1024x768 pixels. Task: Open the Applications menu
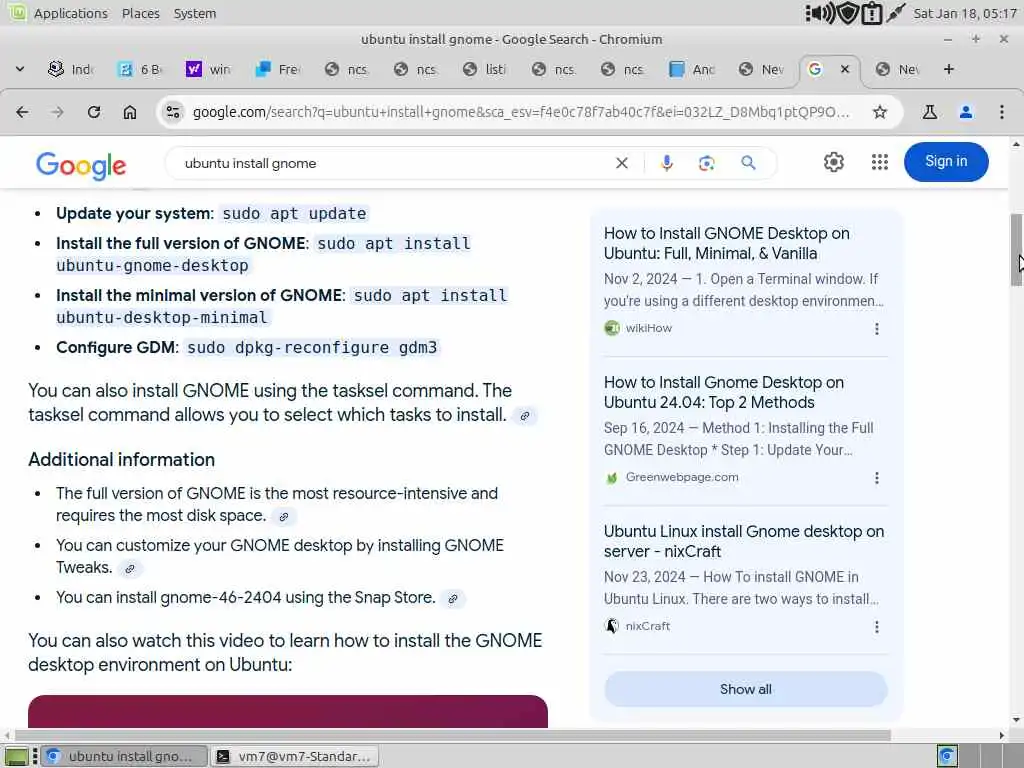point(71,13)
